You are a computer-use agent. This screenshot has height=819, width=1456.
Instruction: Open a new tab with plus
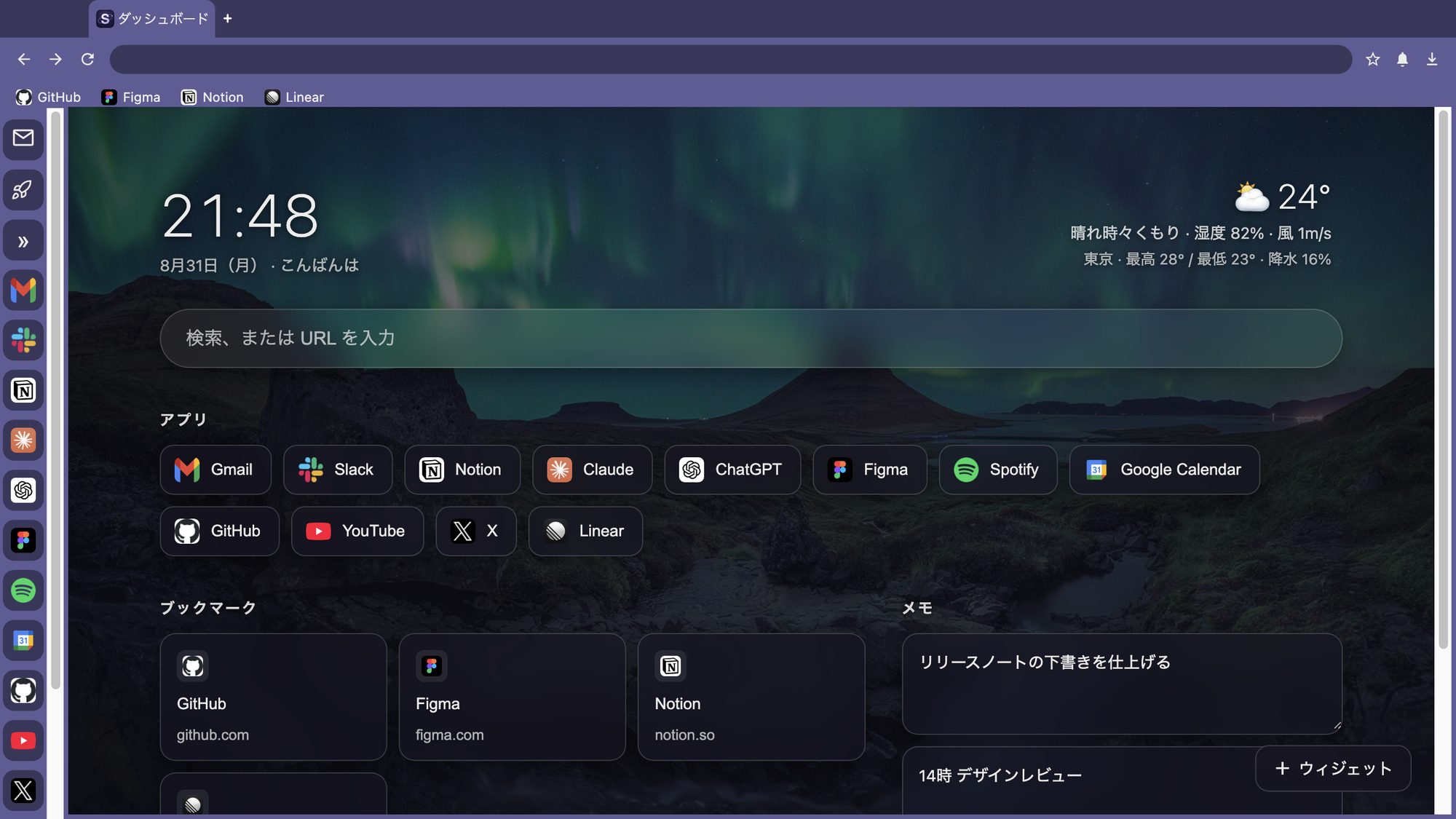point(228,19)
